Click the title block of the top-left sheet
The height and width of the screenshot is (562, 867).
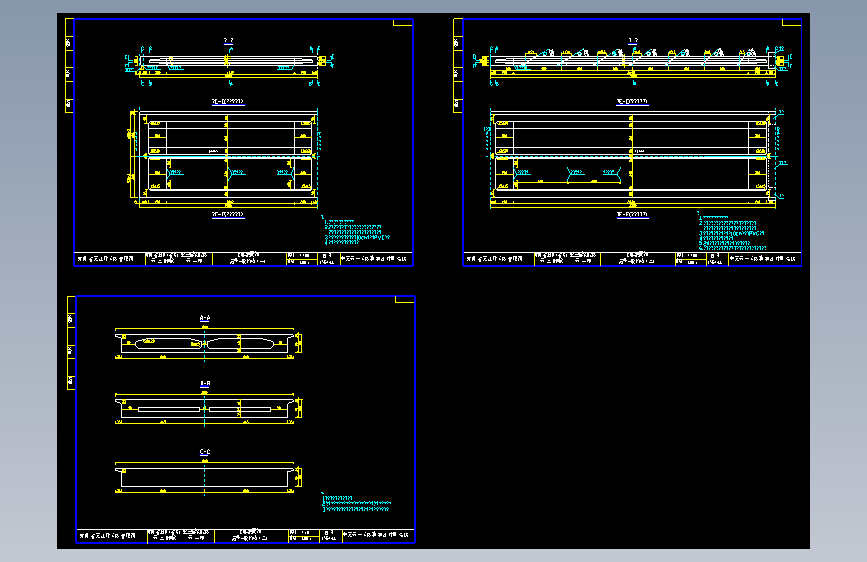(244, 259)
